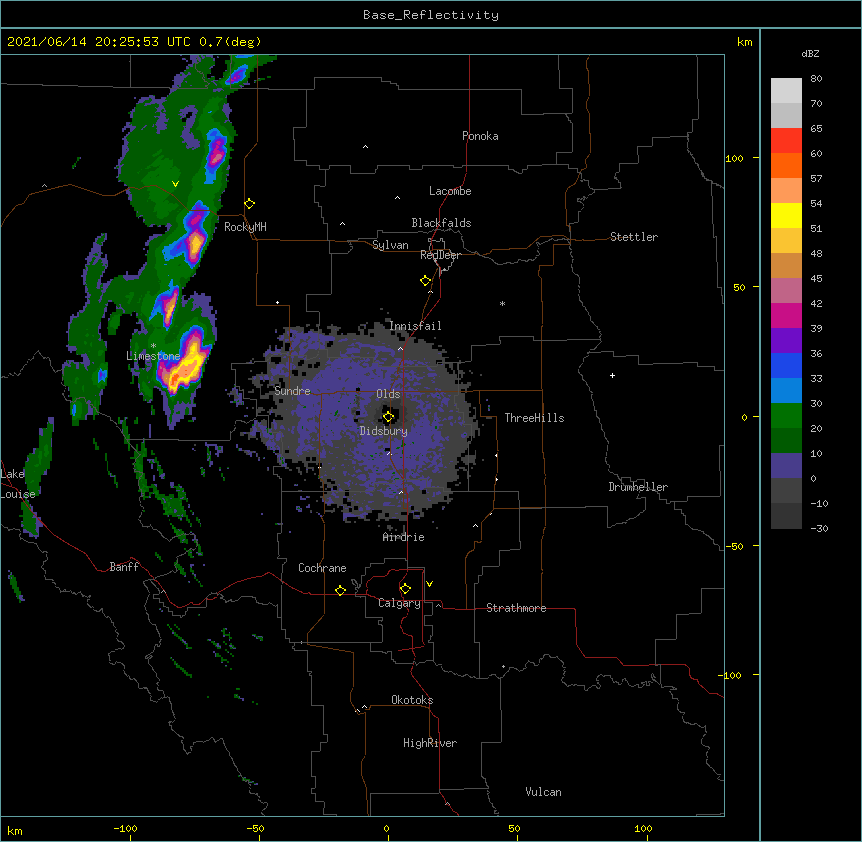Click the white plus marker north of Drumheller
862x842 pixels.
pyautogui.click(x=612, y=375)
